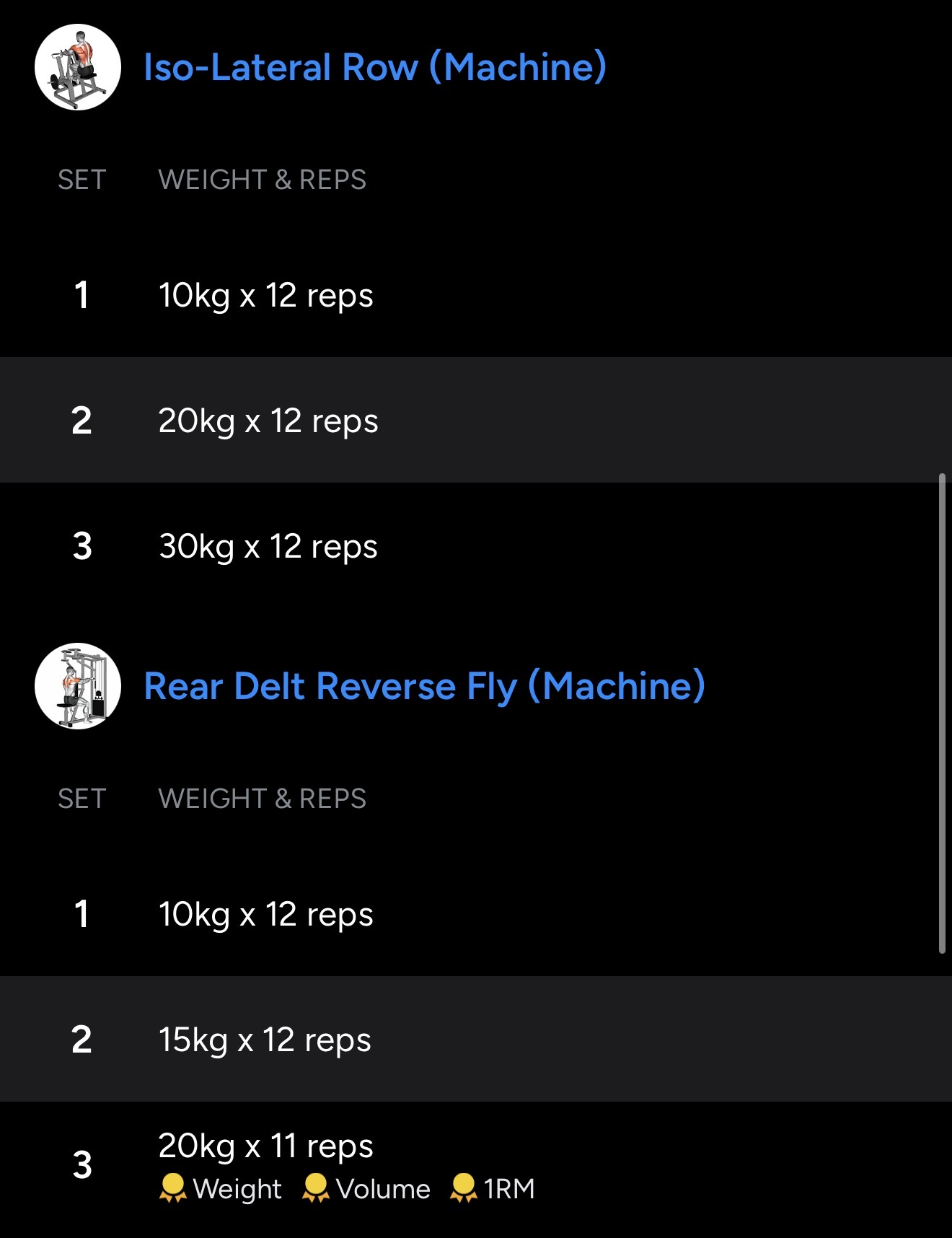The image size is (952, 1238).
Task: Tap the Rear Delt Reverse Fly thumbnail
Action: 78,686
